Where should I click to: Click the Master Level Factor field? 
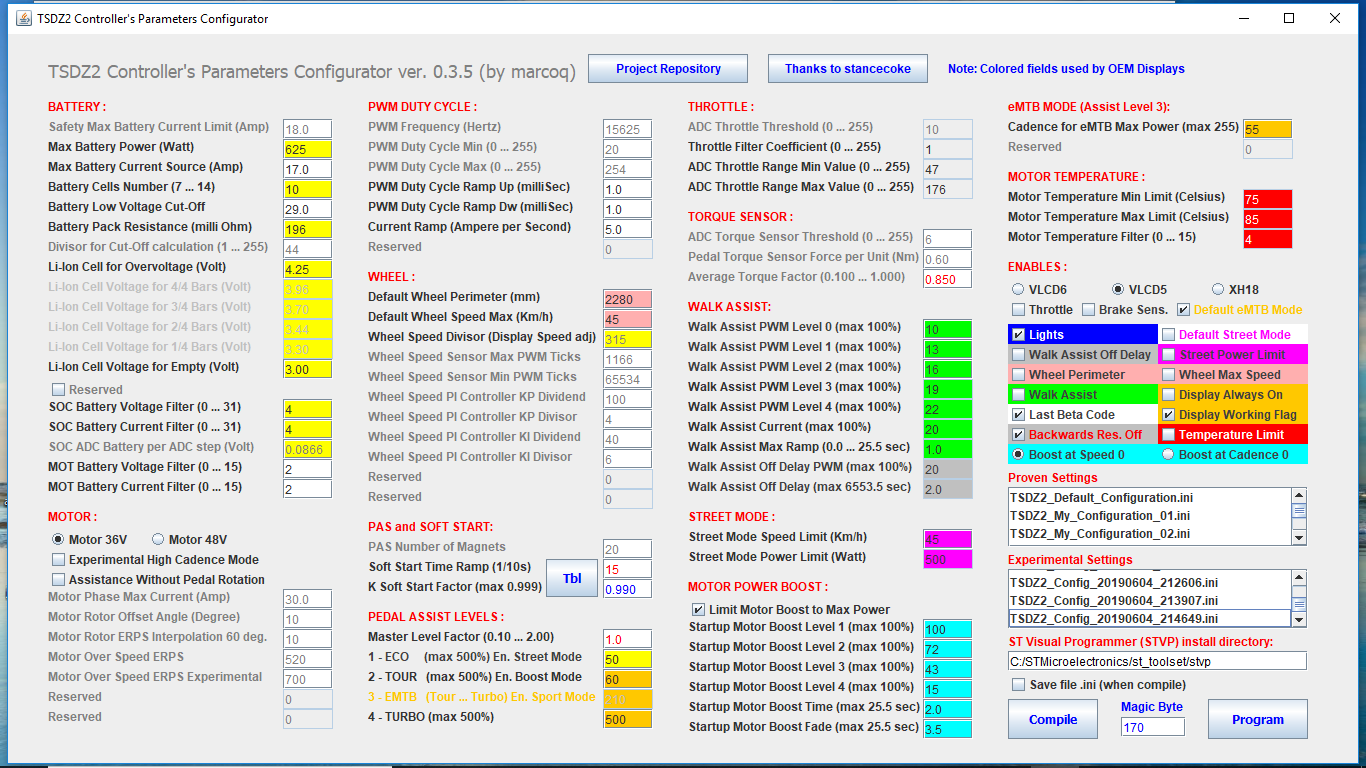[x=627, y=639]
